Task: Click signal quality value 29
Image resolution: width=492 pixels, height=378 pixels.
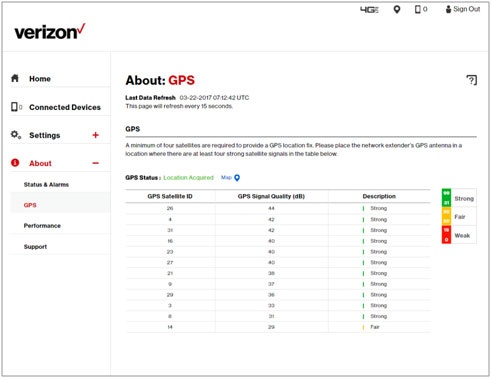Action: [271, 327]
